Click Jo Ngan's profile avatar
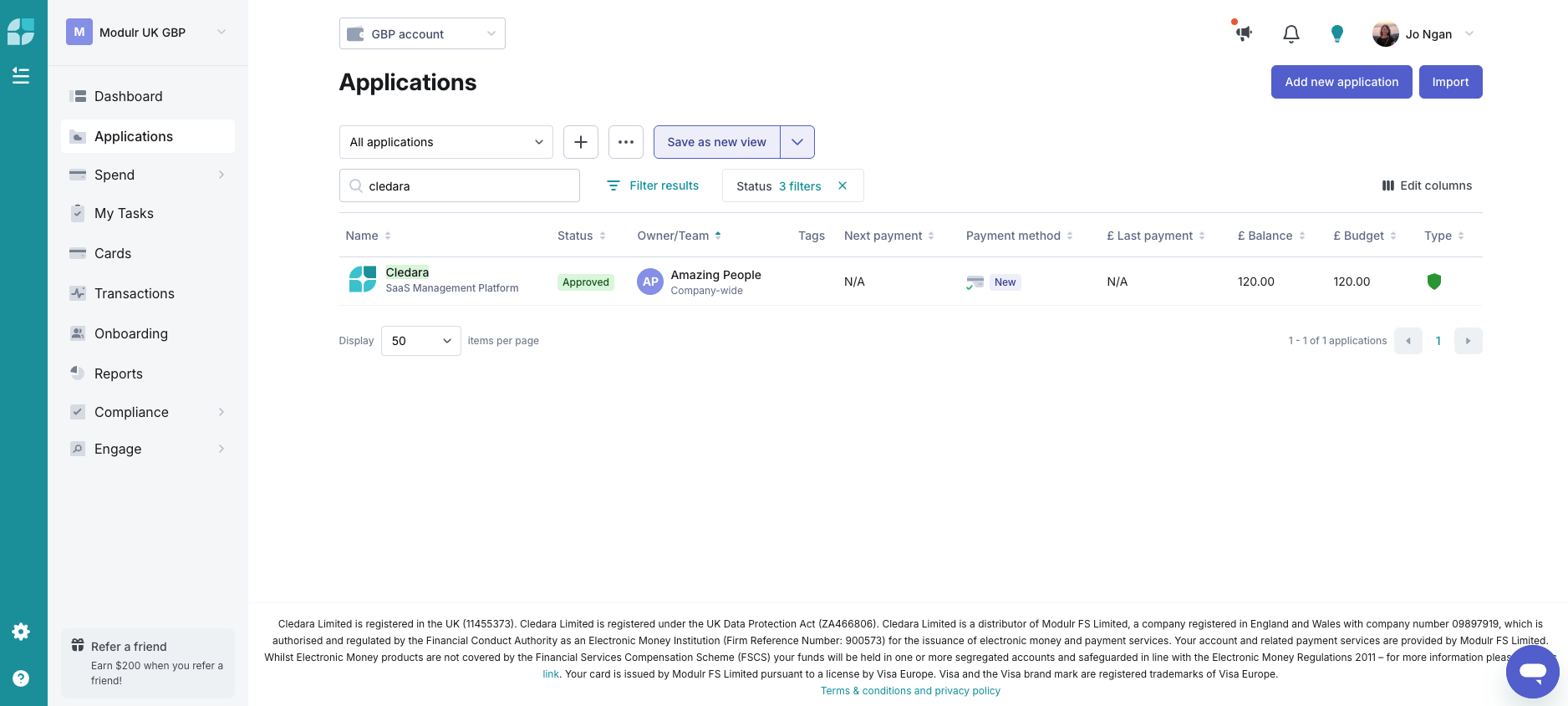 [1386, 33]
